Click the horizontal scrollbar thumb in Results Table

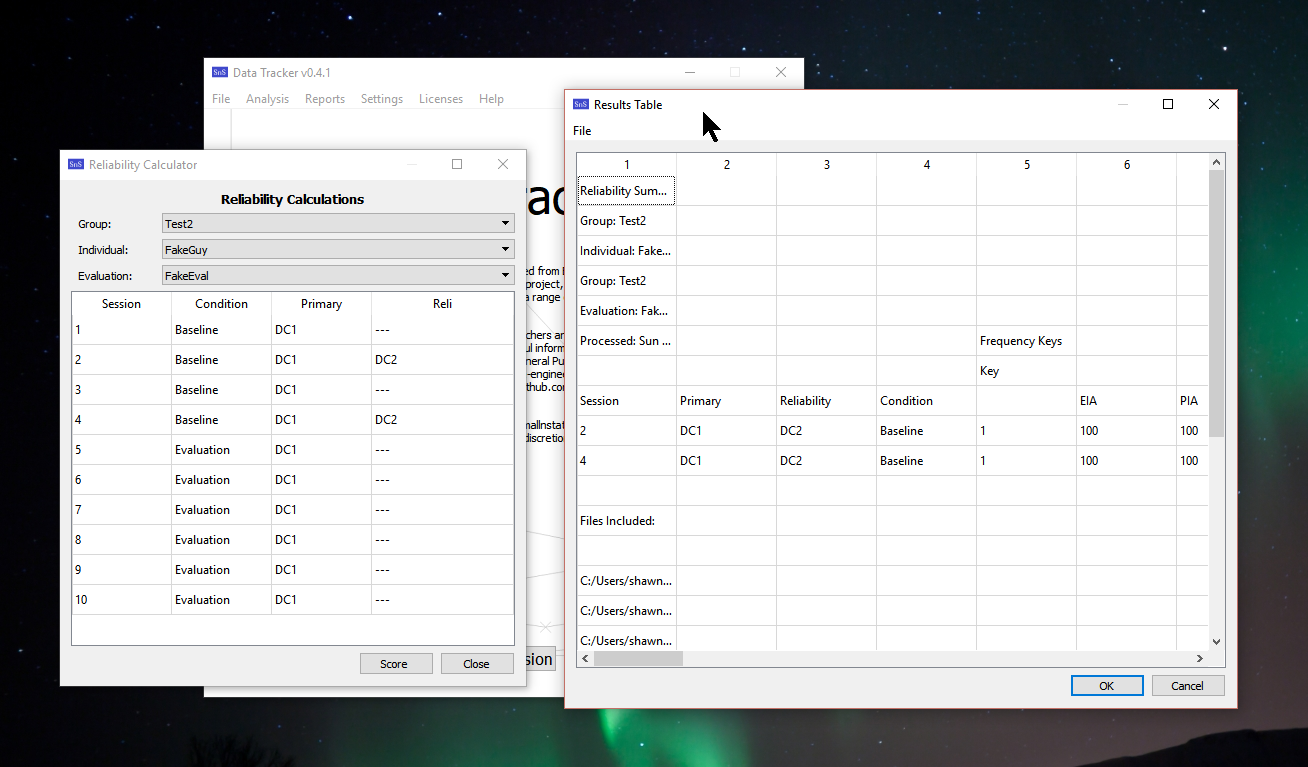[638, 659]
